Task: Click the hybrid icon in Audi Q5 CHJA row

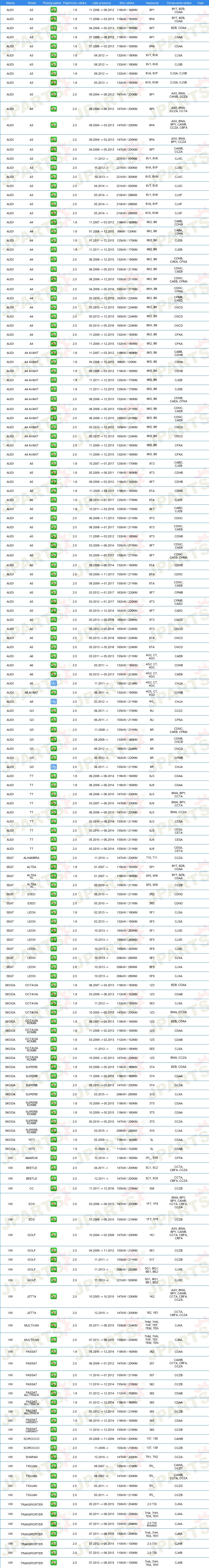Action: point(53,767)
